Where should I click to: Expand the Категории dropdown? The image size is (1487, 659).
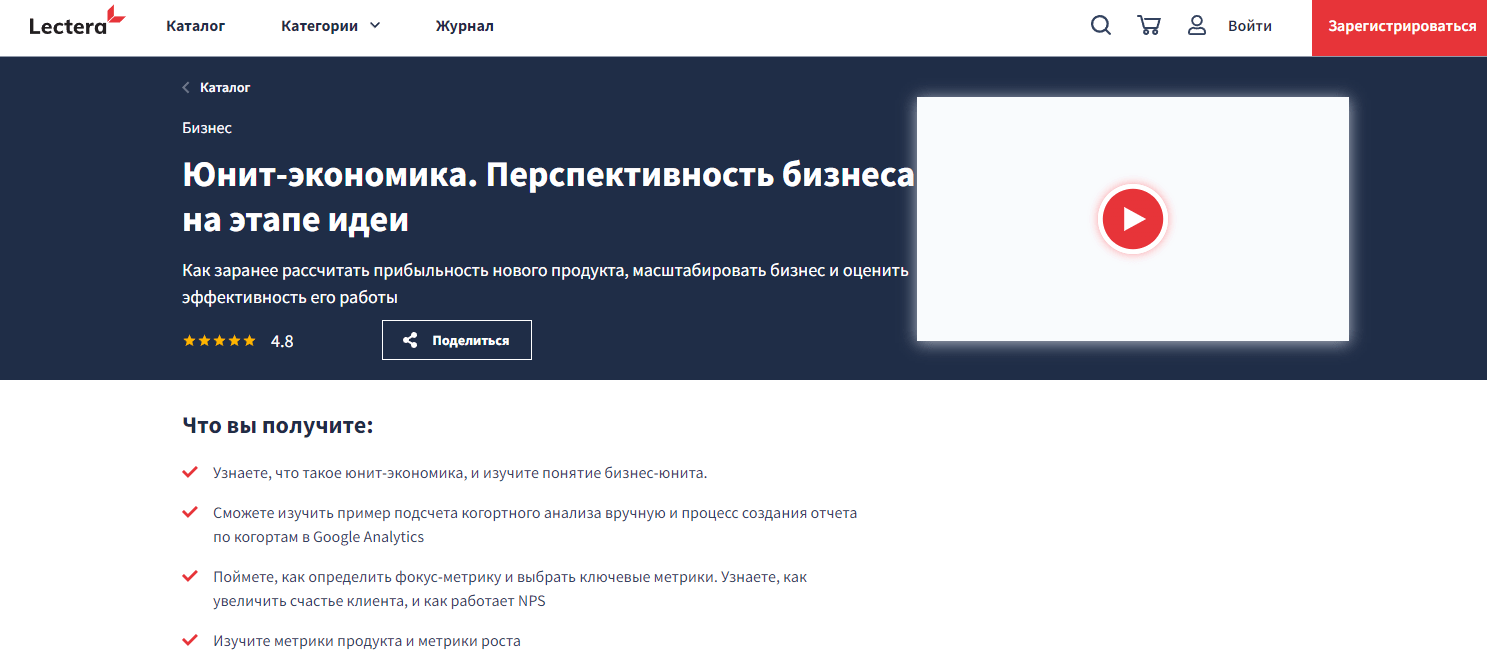330,26
